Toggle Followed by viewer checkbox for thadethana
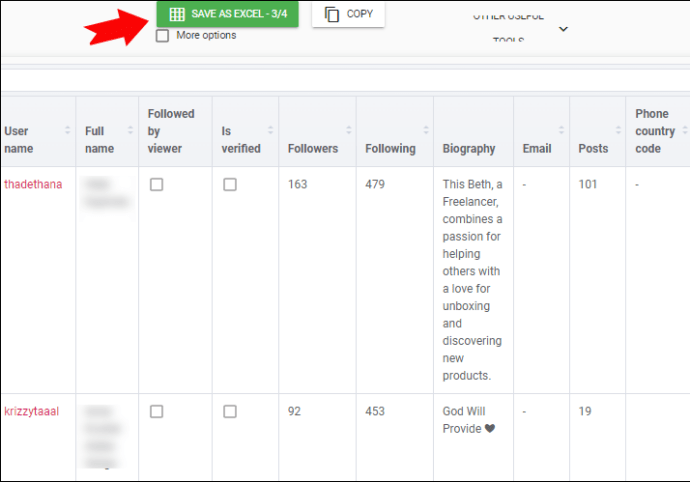This screenshot has width=690, height=482. tap(156, 184)
